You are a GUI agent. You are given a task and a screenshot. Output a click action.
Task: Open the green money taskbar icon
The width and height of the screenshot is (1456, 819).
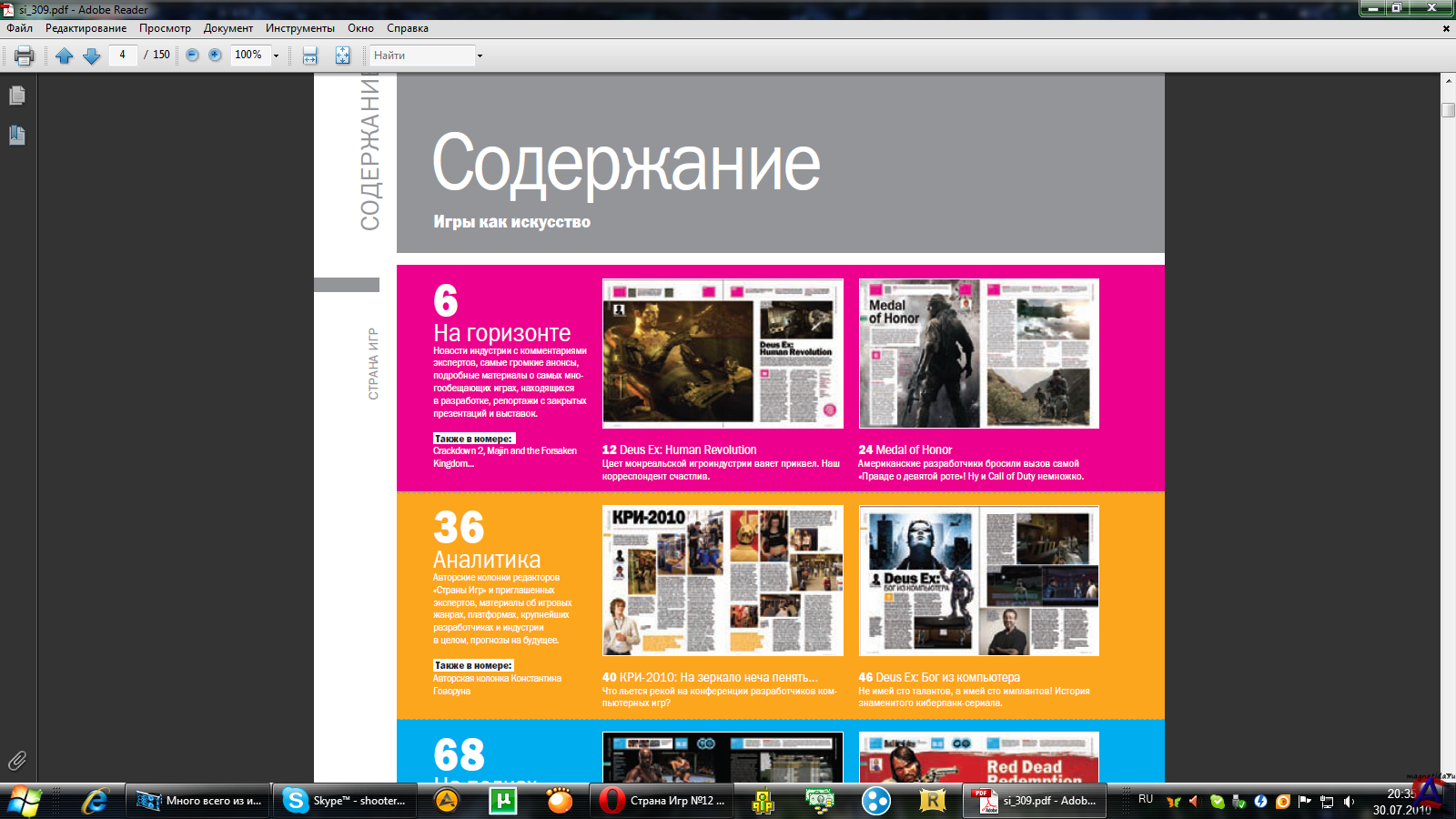(x=820, y=801)
